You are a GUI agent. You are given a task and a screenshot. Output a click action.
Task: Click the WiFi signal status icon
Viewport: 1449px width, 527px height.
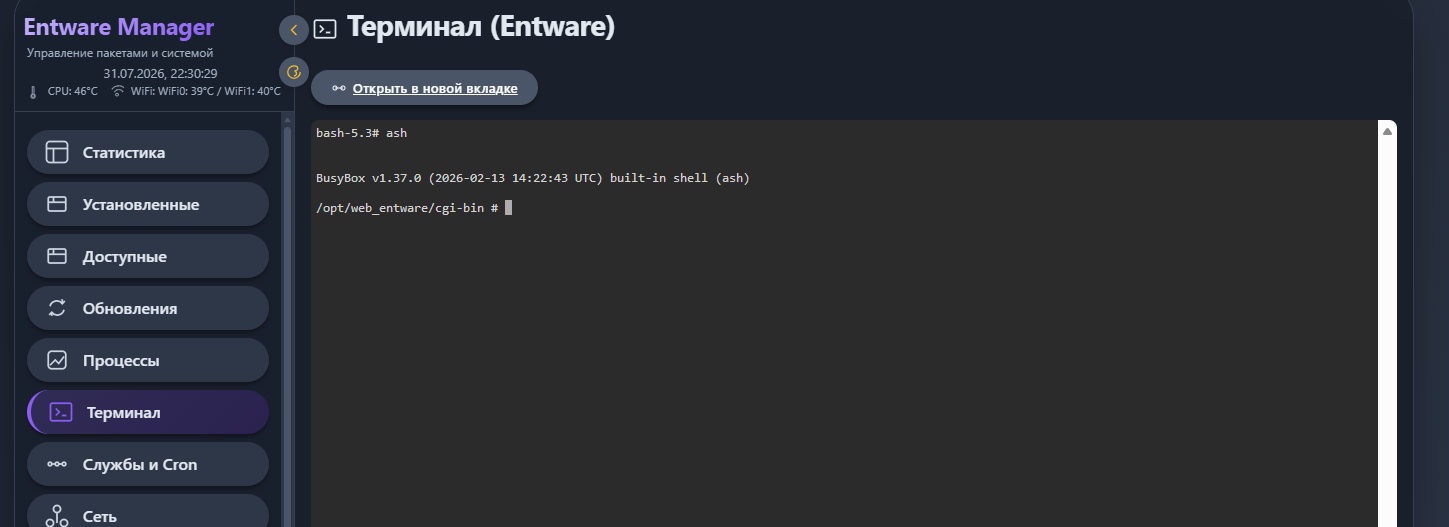click(x=118, y=91)
